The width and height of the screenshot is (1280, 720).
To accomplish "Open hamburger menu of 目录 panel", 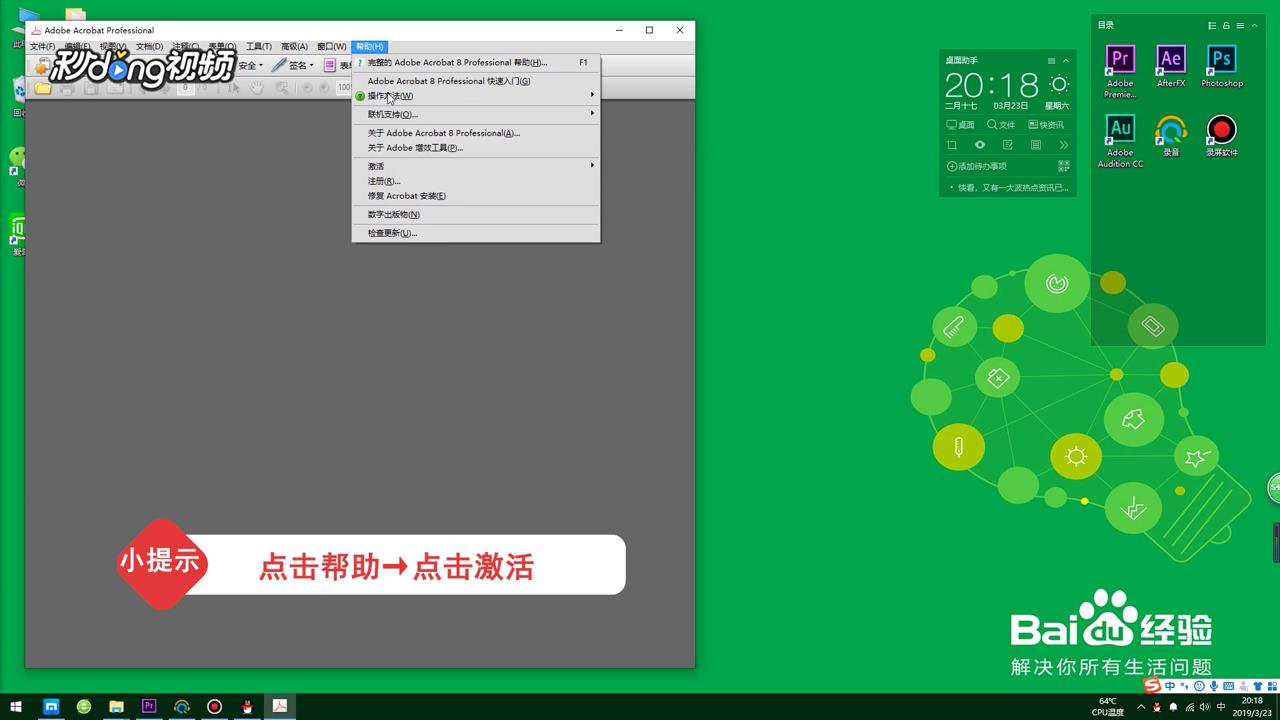I will pos(1240,26).
